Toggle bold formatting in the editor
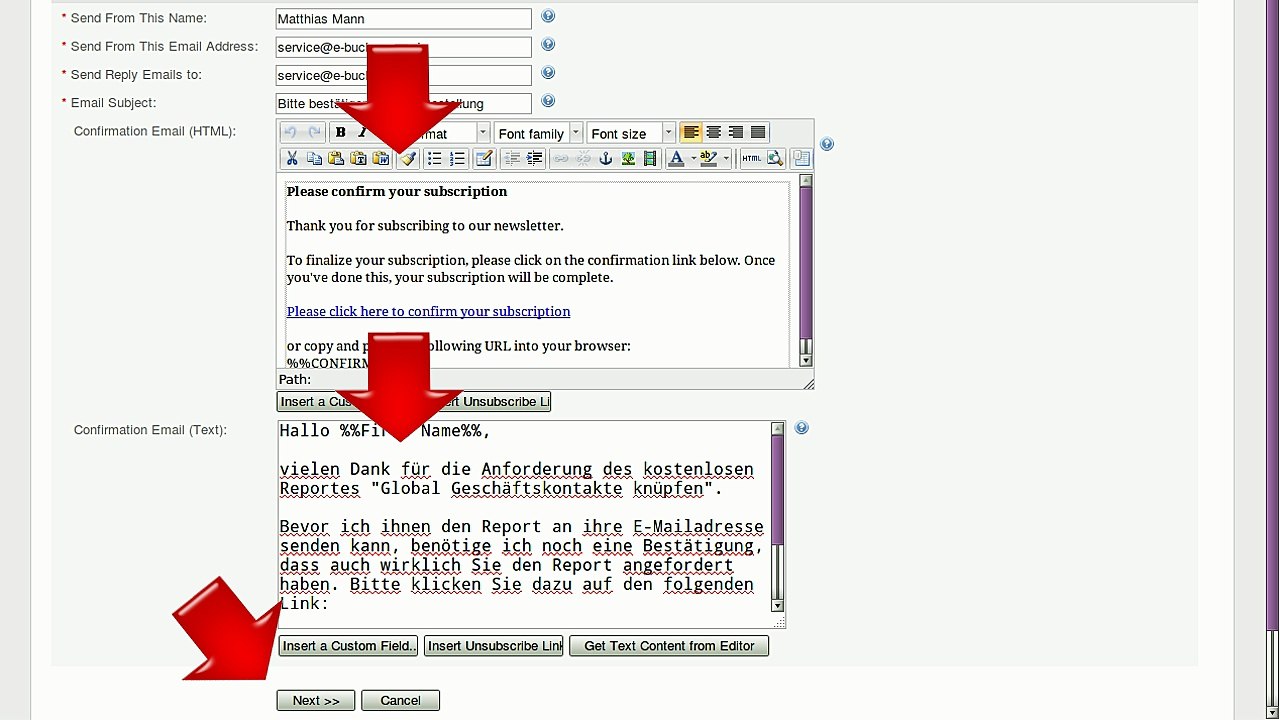Screen dimensions: 1280x720 click(x=340, y=133)
